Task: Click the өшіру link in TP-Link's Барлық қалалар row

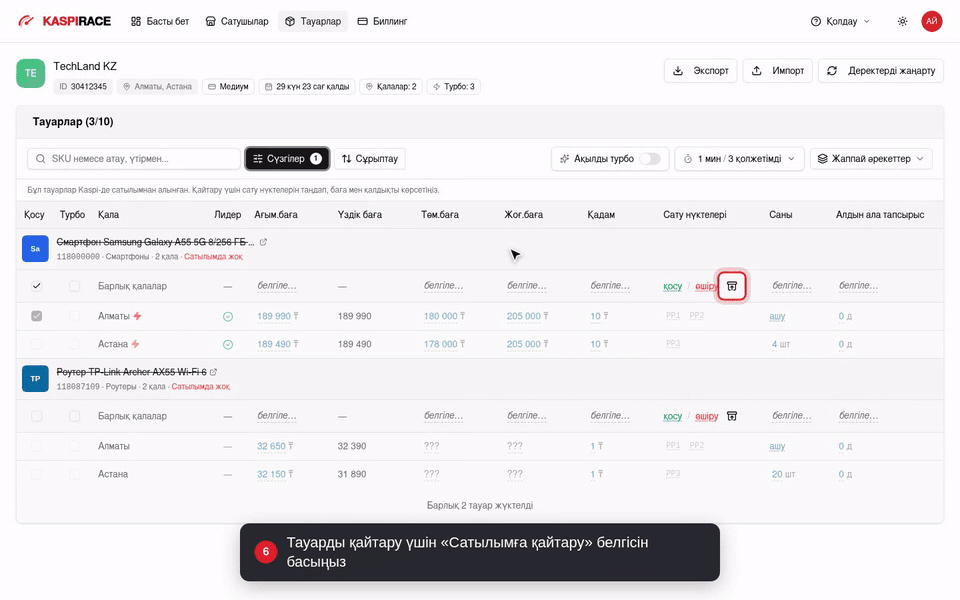Action: [x=707, y=416]
